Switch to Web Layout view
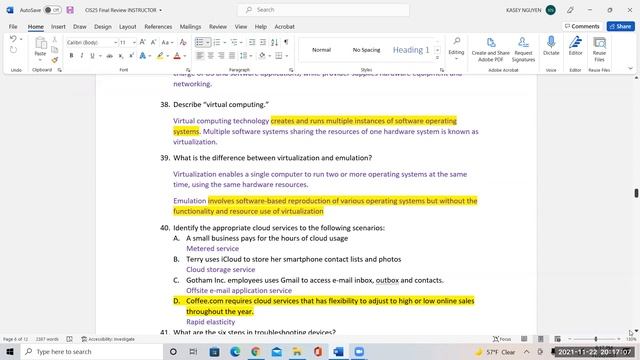The width and height of the screenshot is (640, 360). pyautogui.click(x=557, y=339)
